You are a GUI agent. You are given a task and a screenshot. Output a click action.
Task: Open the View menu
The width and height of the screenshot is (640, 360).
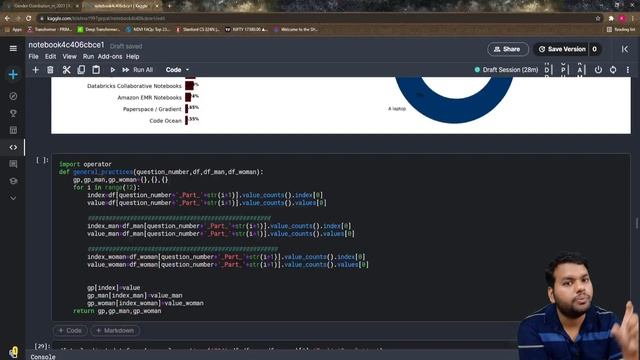(69, 57)
